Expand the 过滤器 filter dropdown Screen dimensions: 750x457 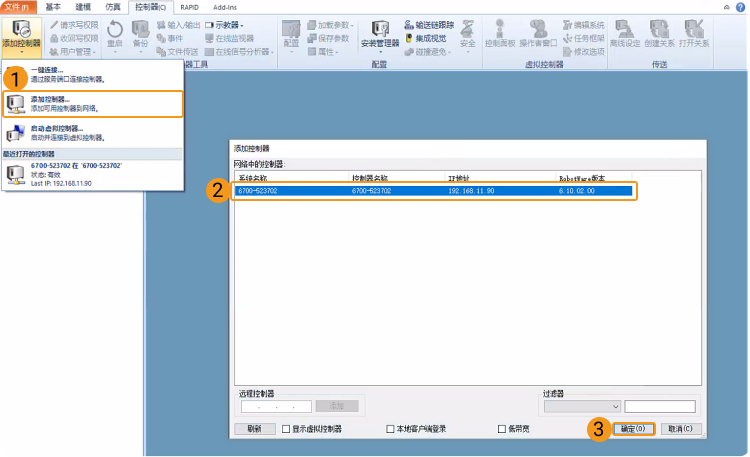[581, 407]
